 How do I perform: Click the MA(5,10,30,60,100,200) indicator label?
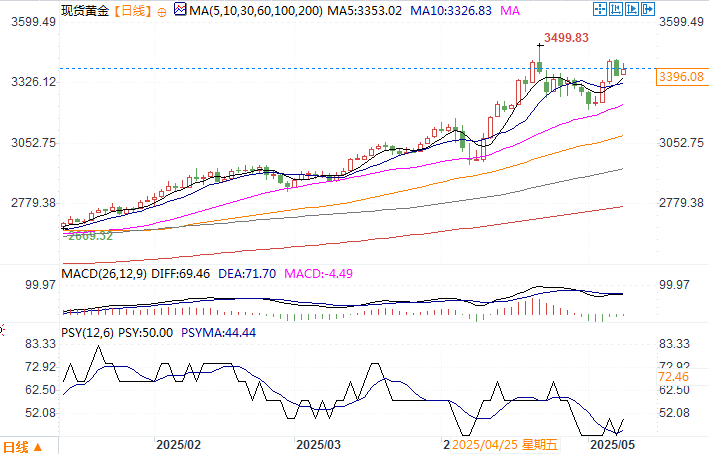(x=256, y=10)
